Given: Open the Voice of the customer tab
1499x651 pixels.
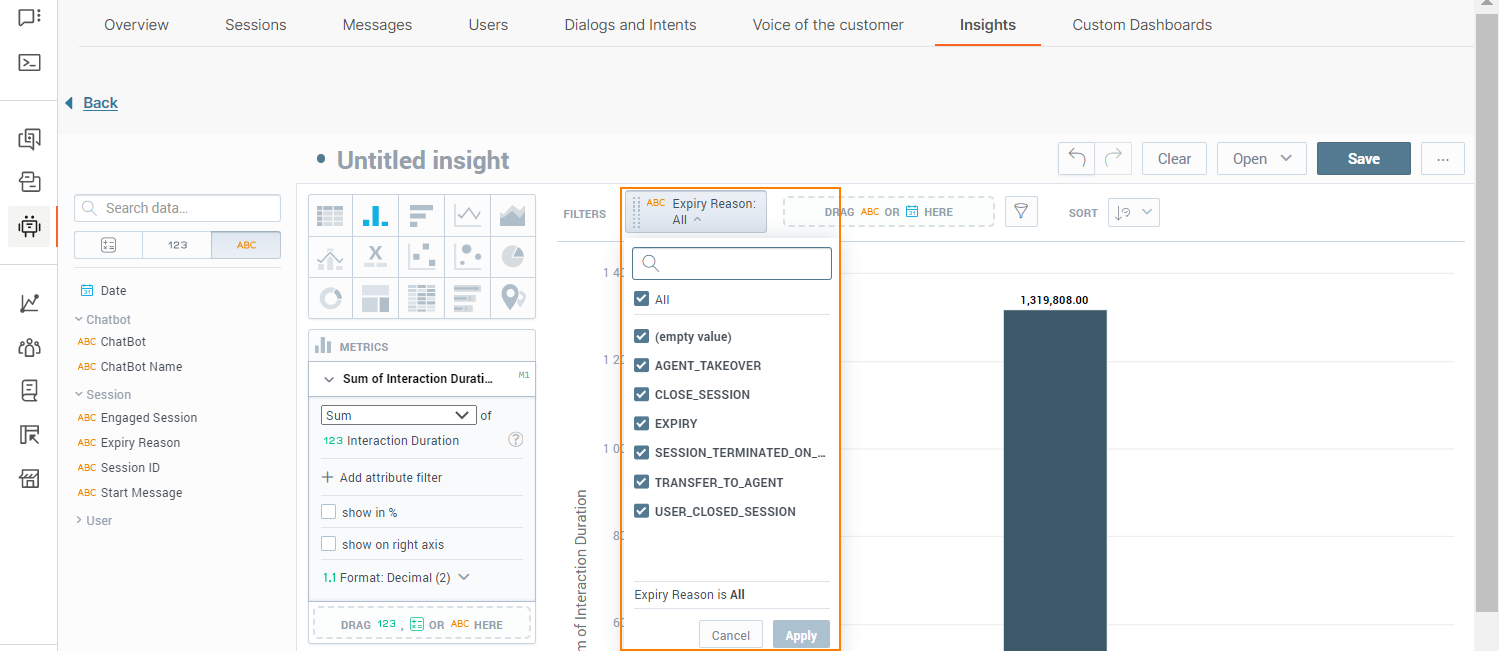Looking at the screenshot, I should (828, 24).
